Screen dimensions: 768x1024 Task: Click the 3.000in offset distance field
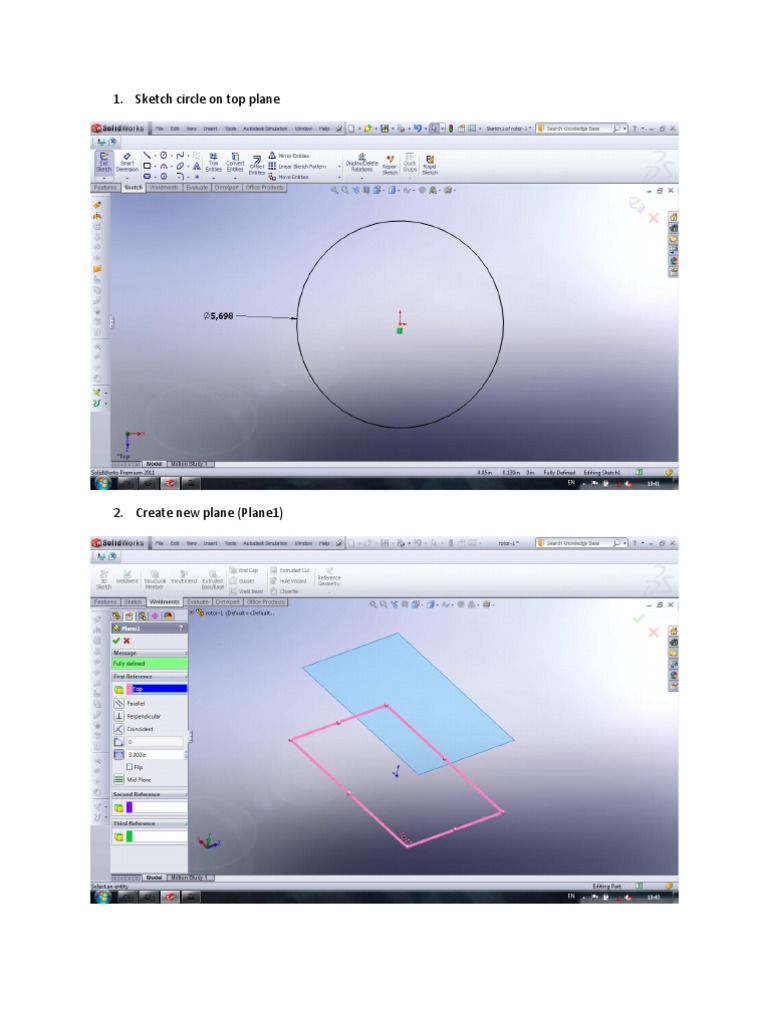155,754
